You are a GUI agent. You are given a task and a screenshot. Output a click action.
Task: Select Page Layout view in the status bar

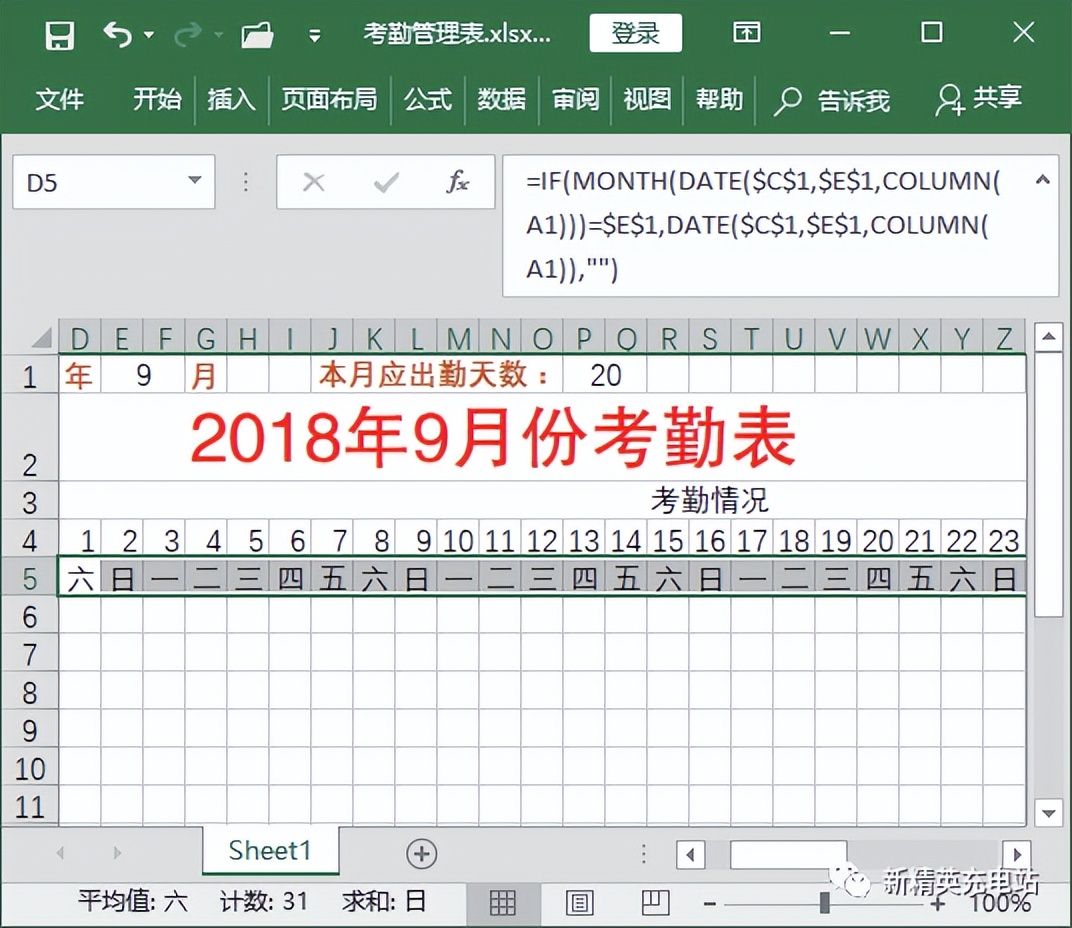coord(580,904)
